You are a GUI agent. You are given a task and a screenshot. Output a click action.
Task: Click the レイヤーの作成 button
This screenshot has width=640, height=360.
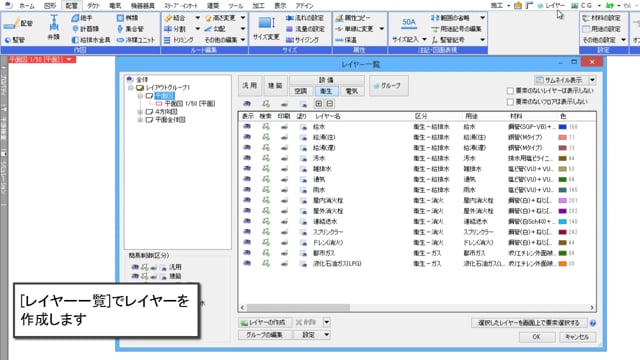coord(264,322)
